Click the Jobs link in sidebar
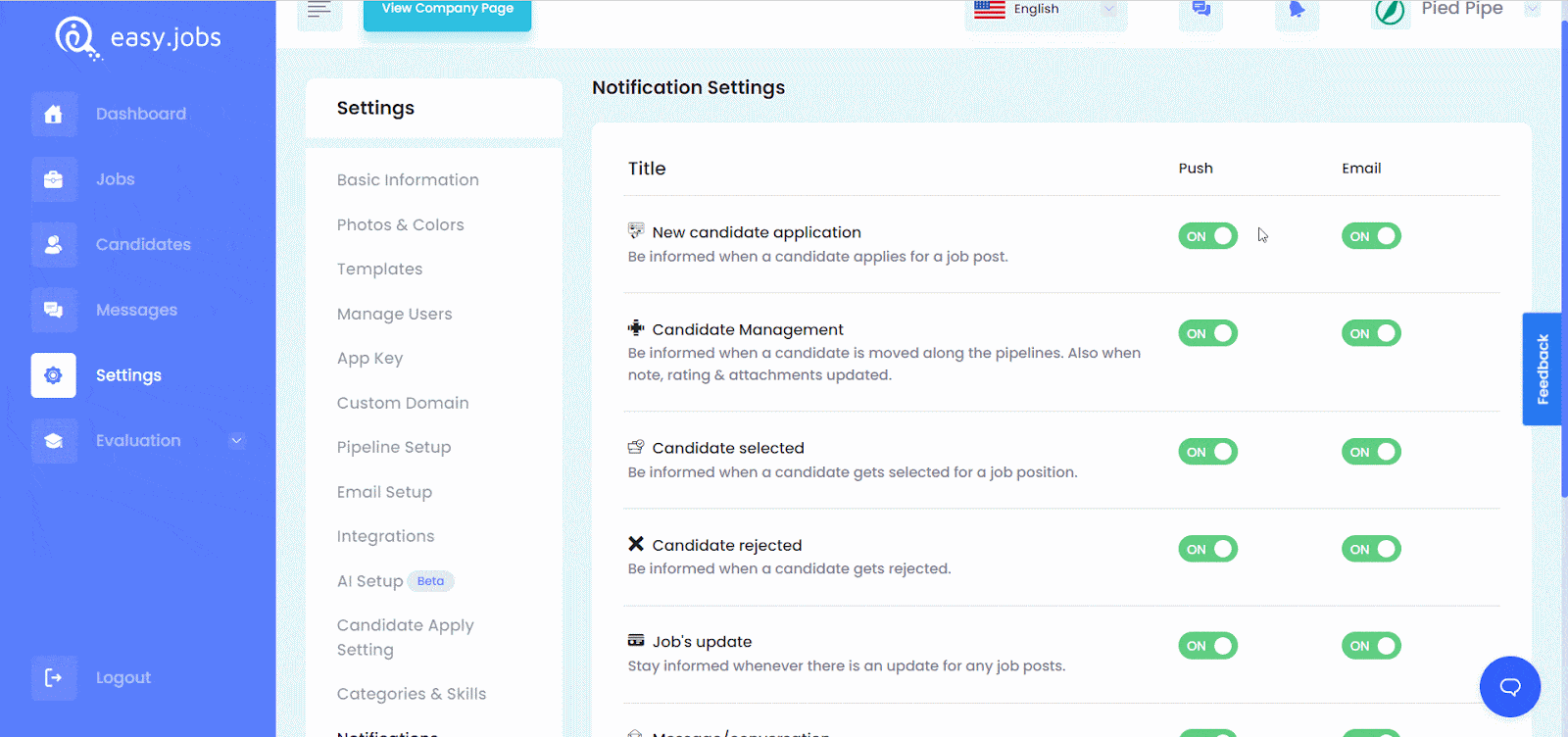The image size is (1568, 737). [116, 179]
